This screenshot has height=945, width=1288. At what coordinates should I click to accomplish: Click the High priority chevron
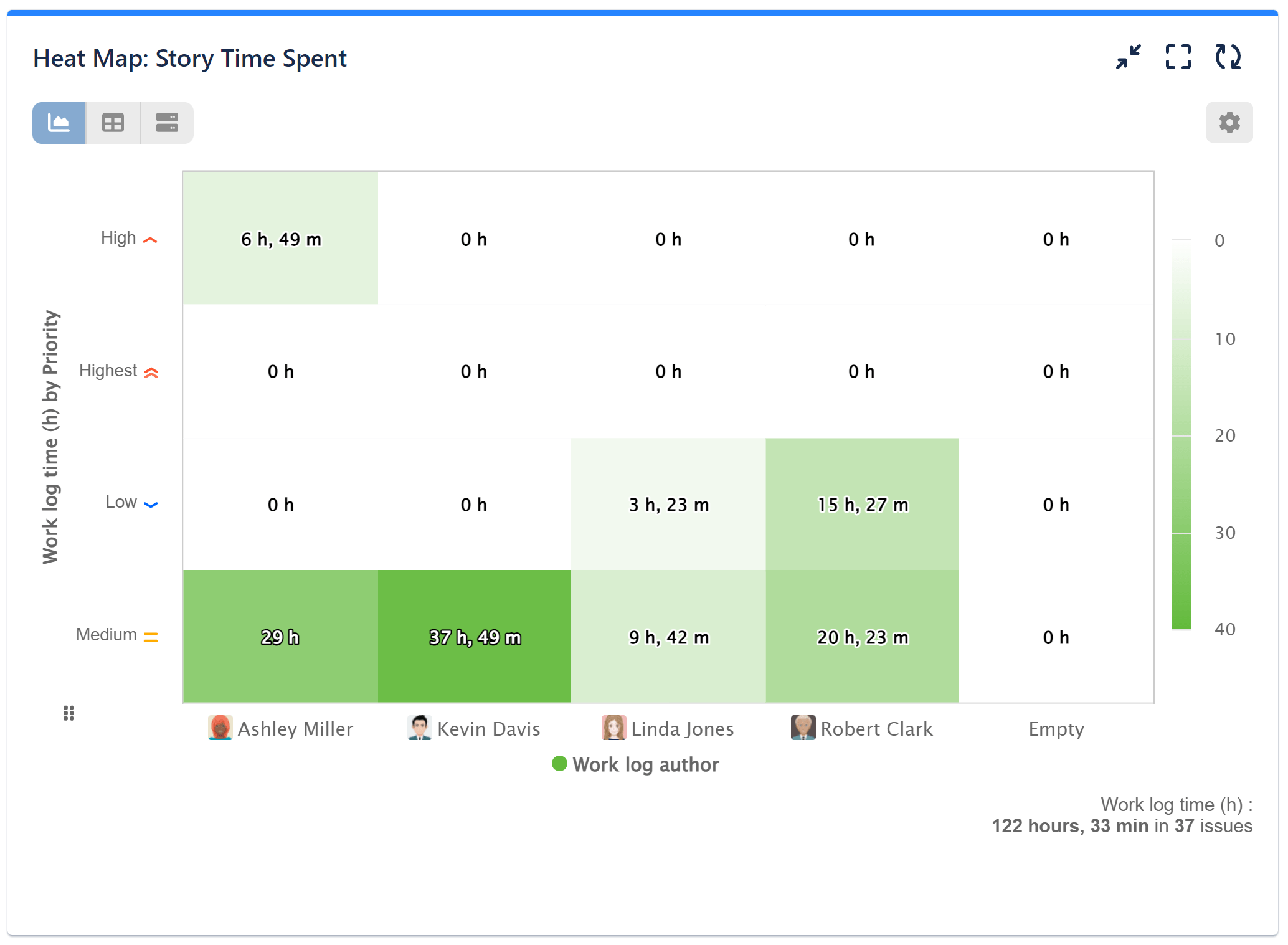pyautogui.click(x=149, y=239)
